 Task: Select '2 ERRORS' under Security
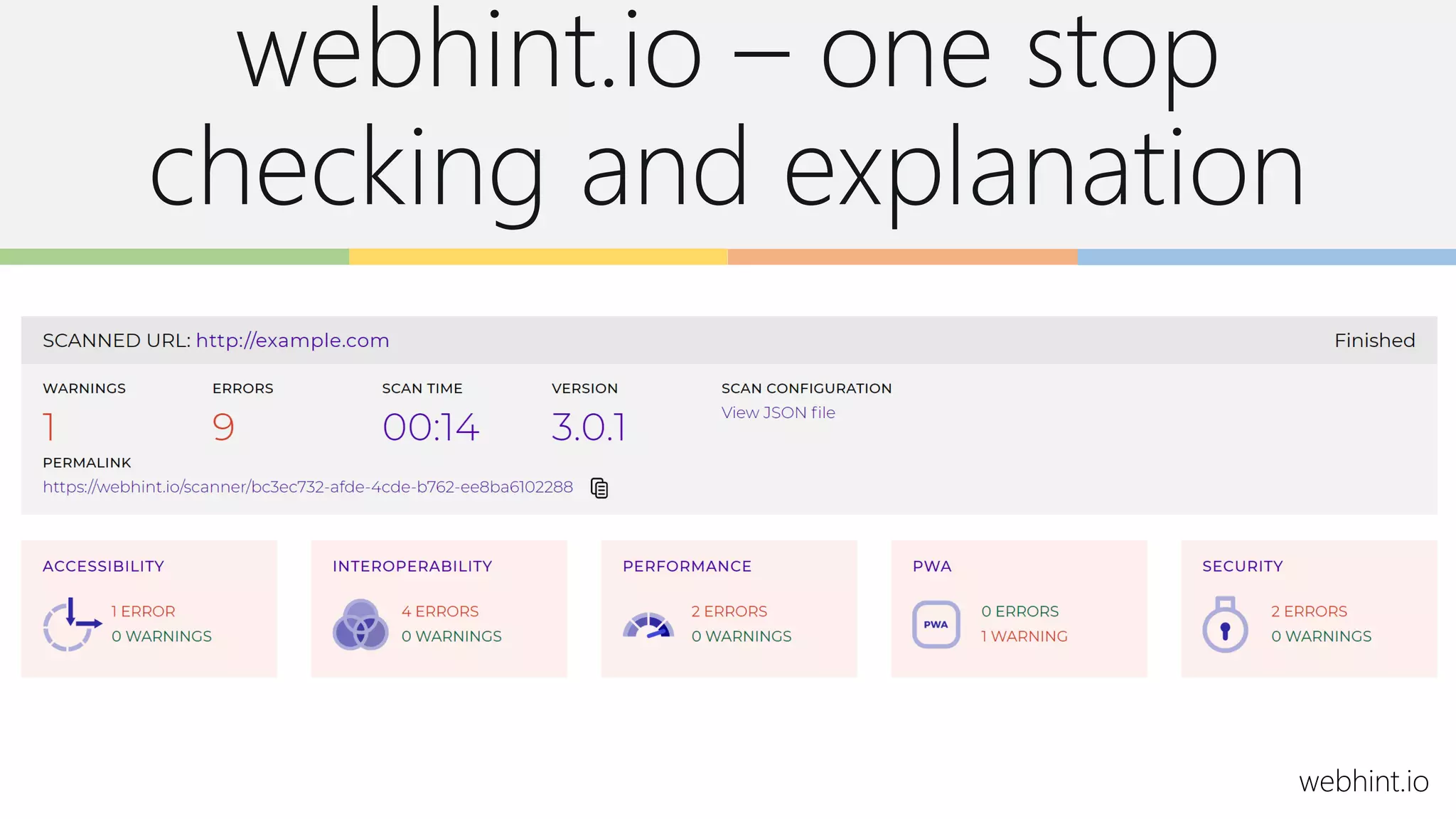[x=1310, y=611]
